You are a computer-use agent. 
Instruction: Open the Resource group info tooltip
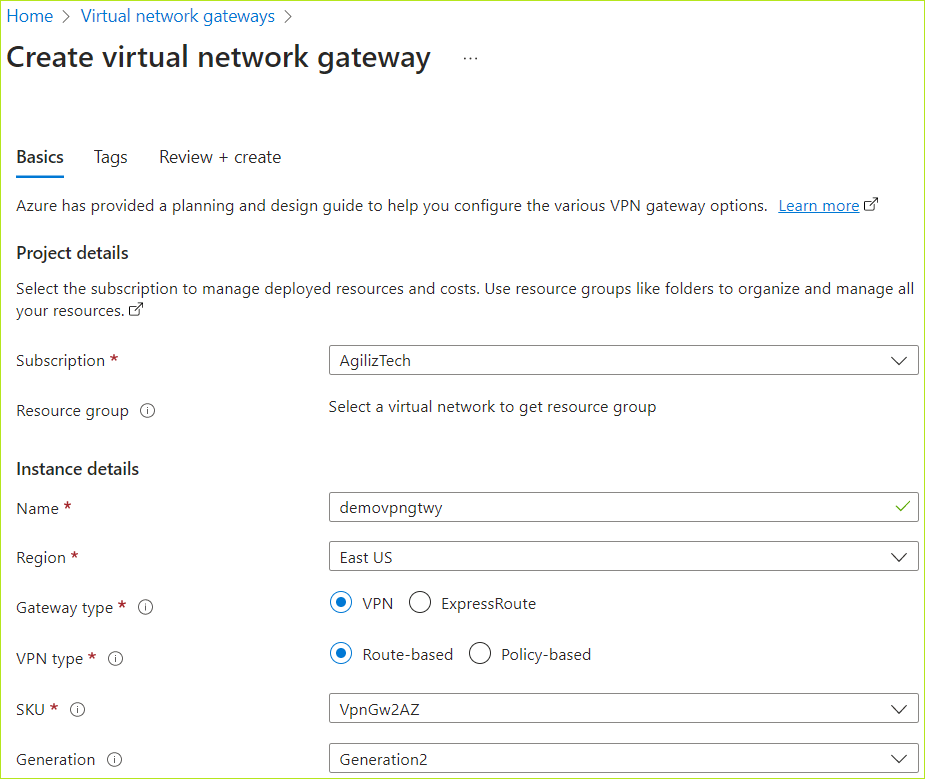point(147,410)
